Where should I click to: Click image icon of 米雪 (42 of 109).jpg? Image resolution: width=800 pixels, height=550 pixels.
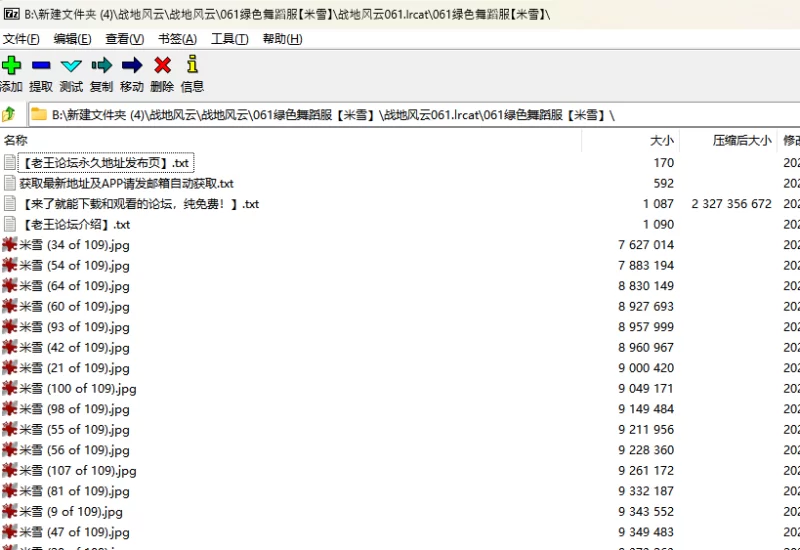tap(10, 347)
